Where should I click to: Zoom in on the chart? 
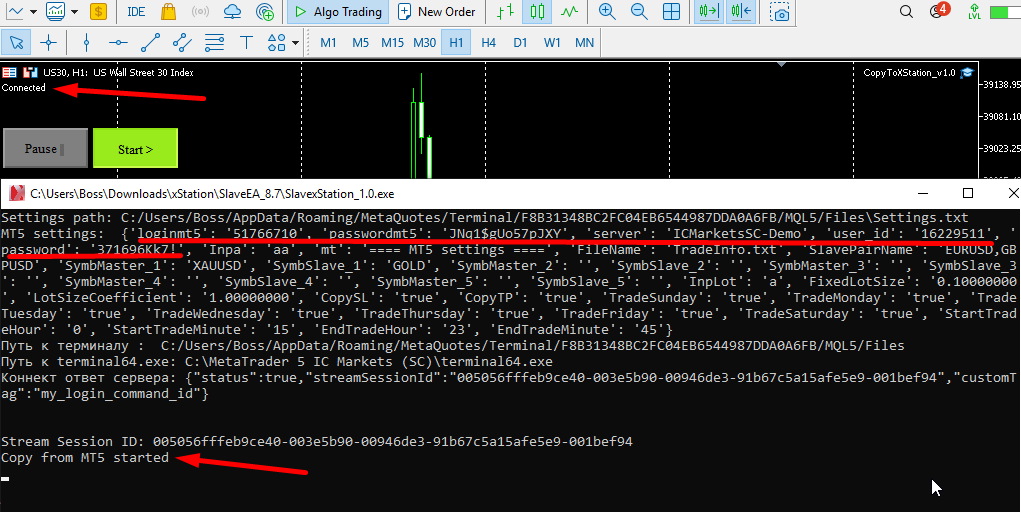click(x=607, y=11)
